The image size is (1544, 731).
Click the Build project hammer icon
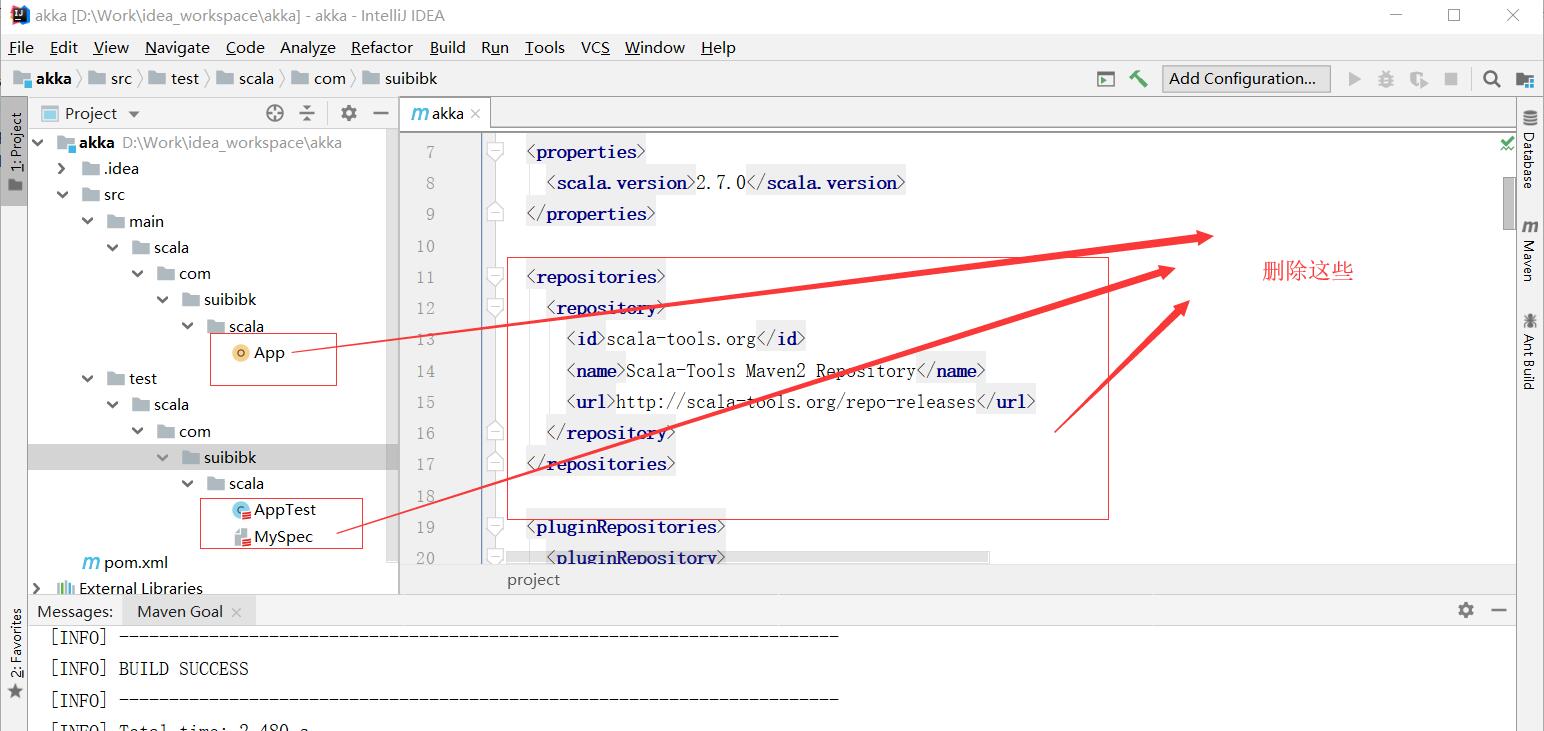pos(1138,78)
